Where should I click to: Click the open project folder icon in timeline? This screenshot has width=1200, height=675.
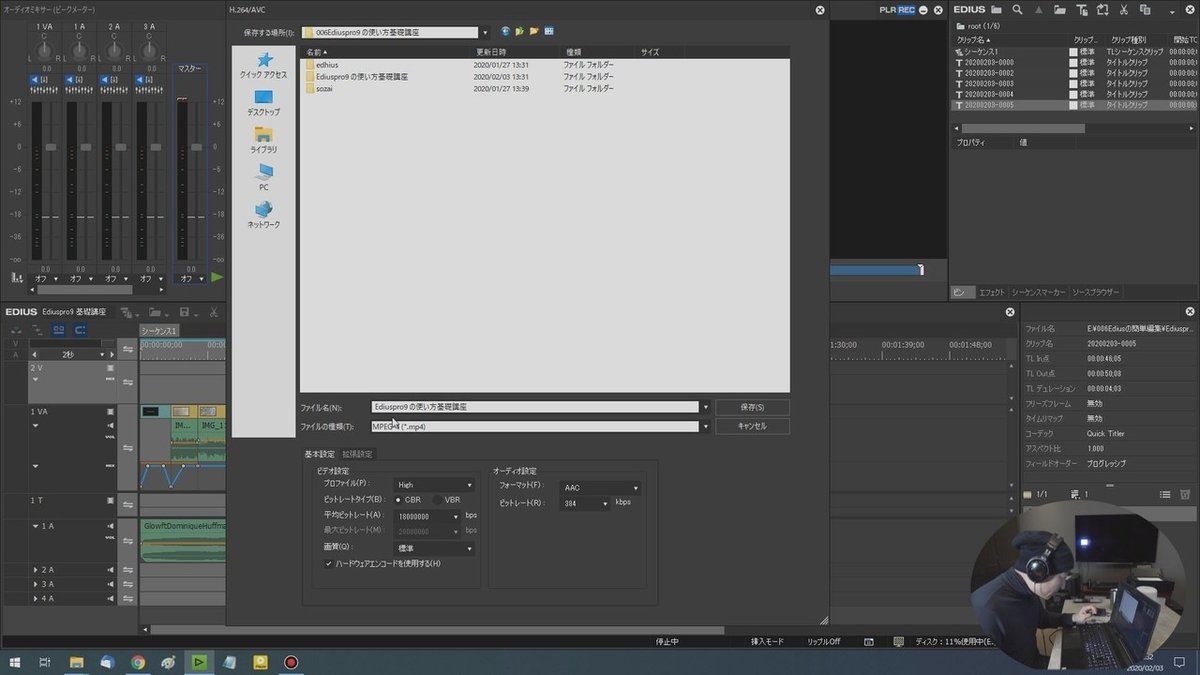point(155,312)
